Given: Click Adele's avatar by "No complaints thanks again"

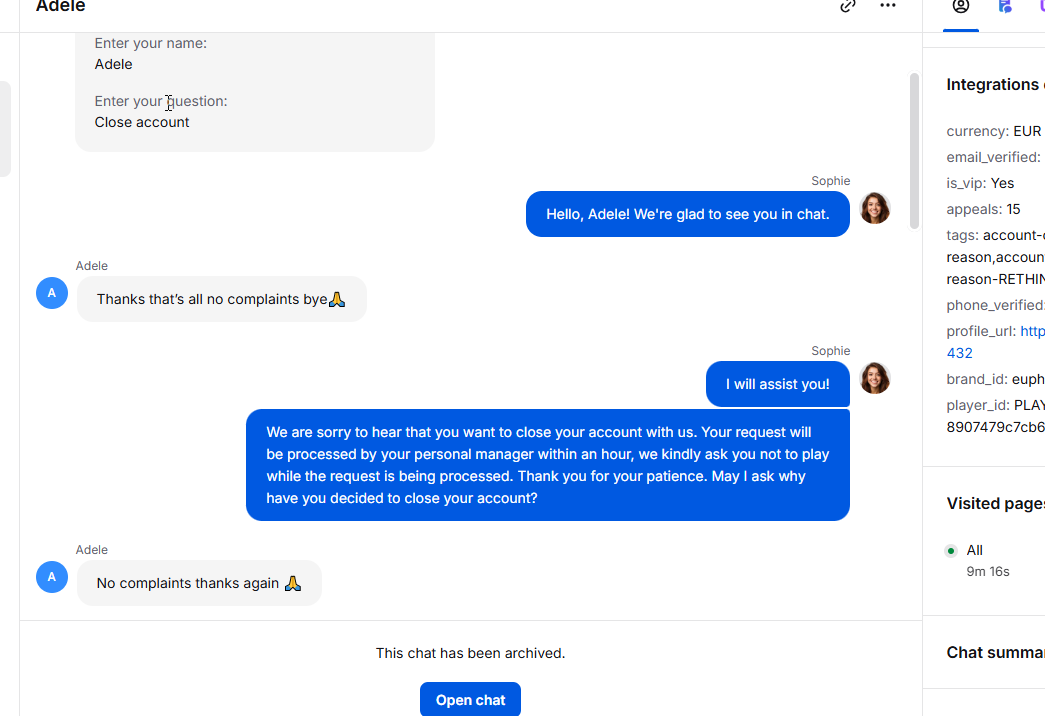Looking at the screenshot, I should tap(52, 577).
